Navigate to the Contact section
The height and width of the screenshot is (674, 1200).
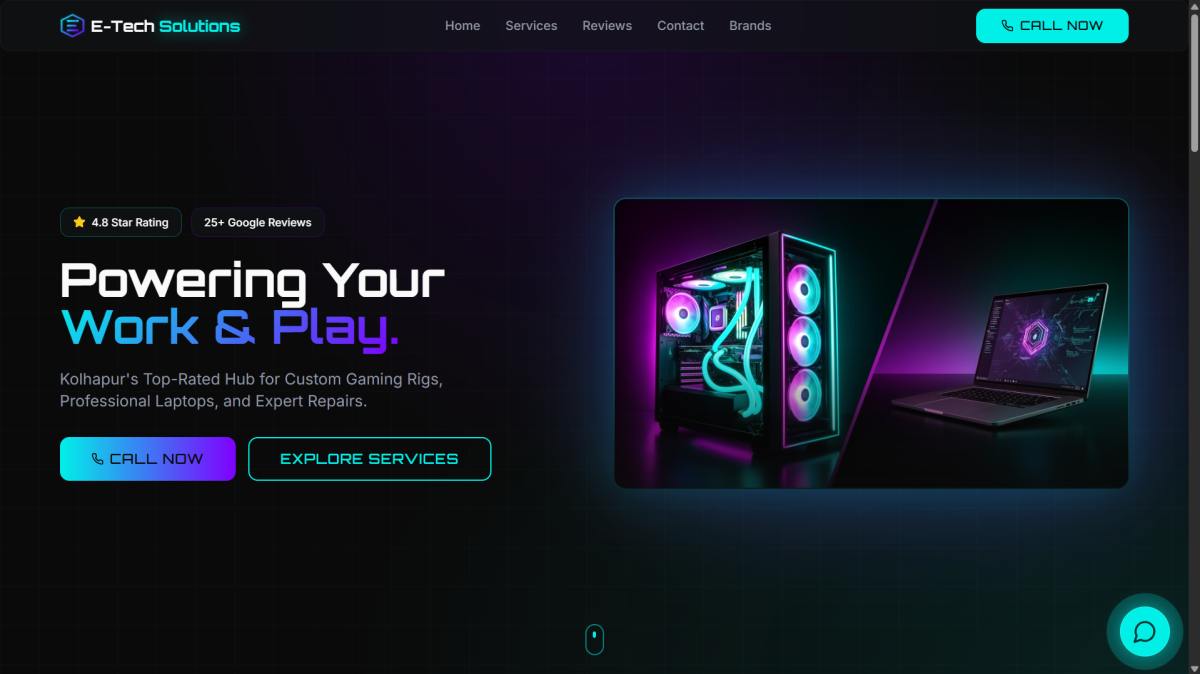[680, 26]
